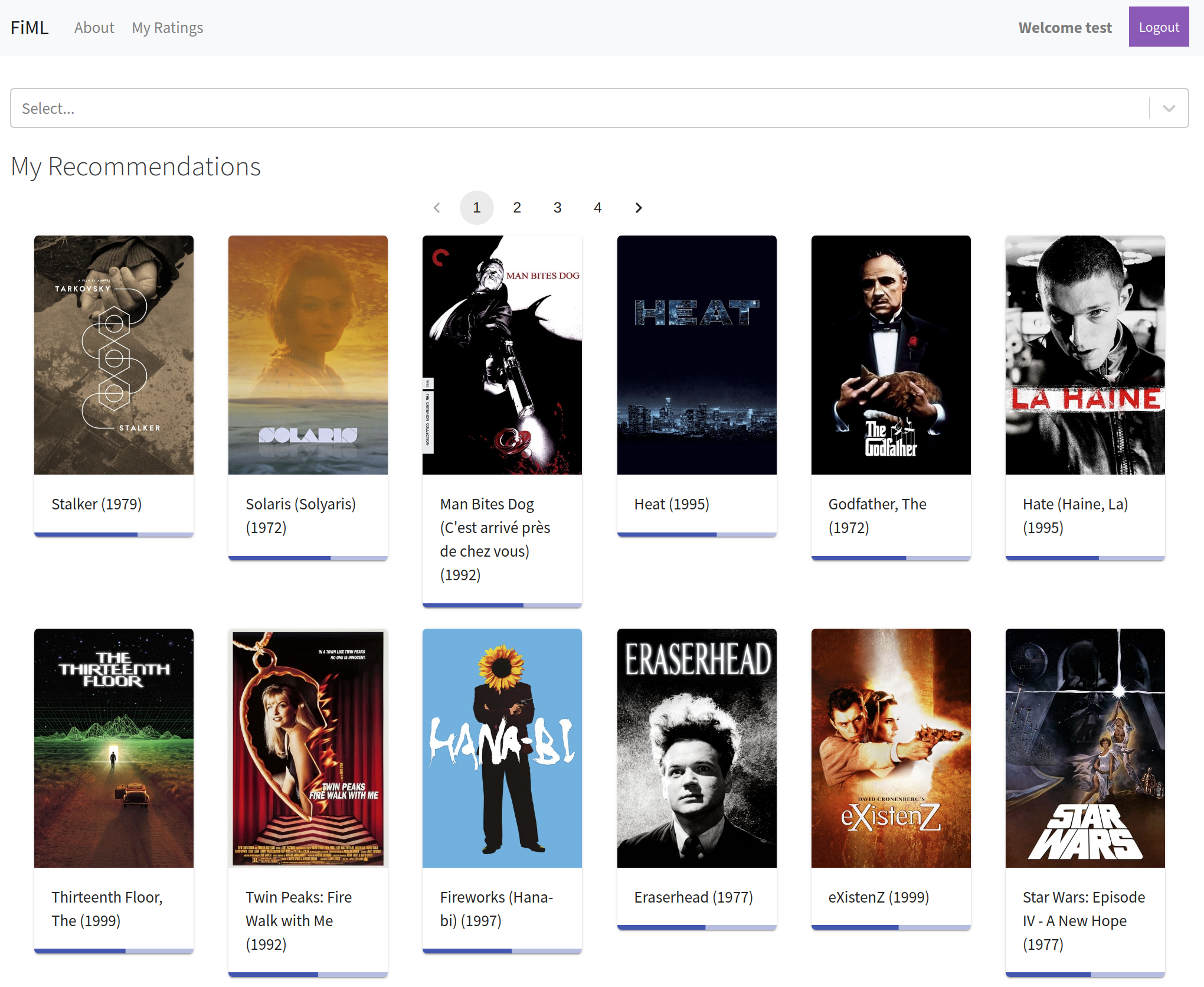
Task: Focus the Select... search field
Action: 580,108
